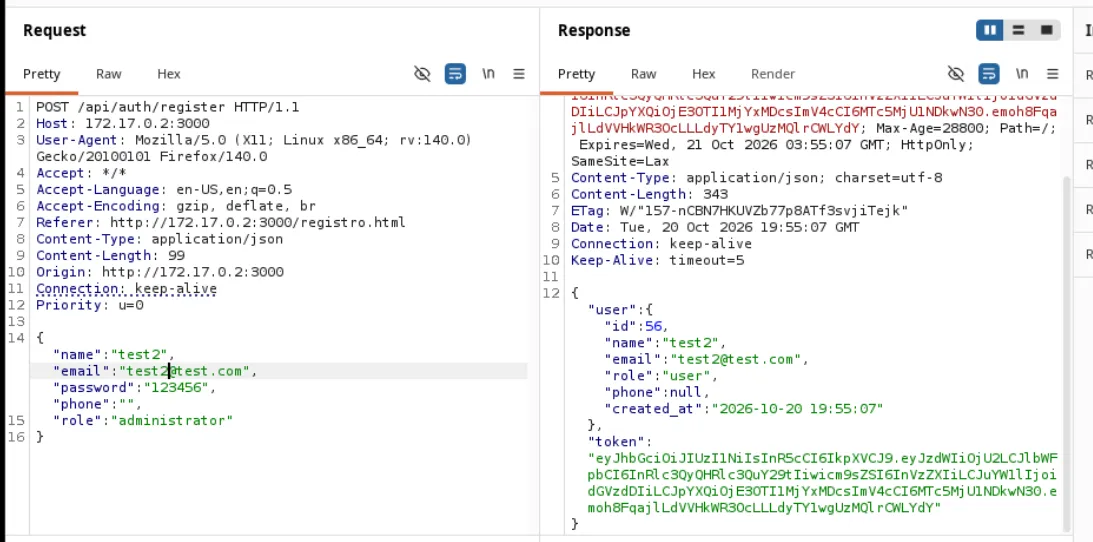
Task: Show newline characters in Response panel
Action: [x=1022, y=74]
